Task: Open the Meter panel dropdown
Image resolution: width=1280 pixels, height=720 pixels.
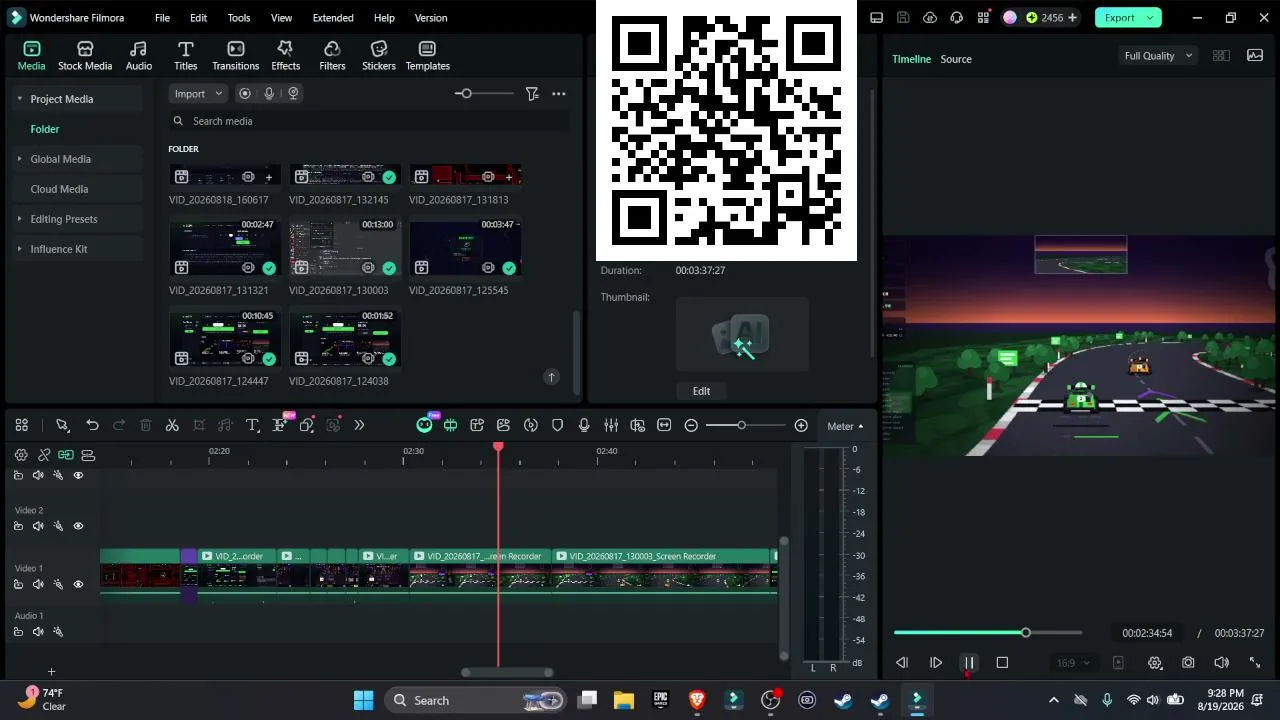Action: point(845,426)
